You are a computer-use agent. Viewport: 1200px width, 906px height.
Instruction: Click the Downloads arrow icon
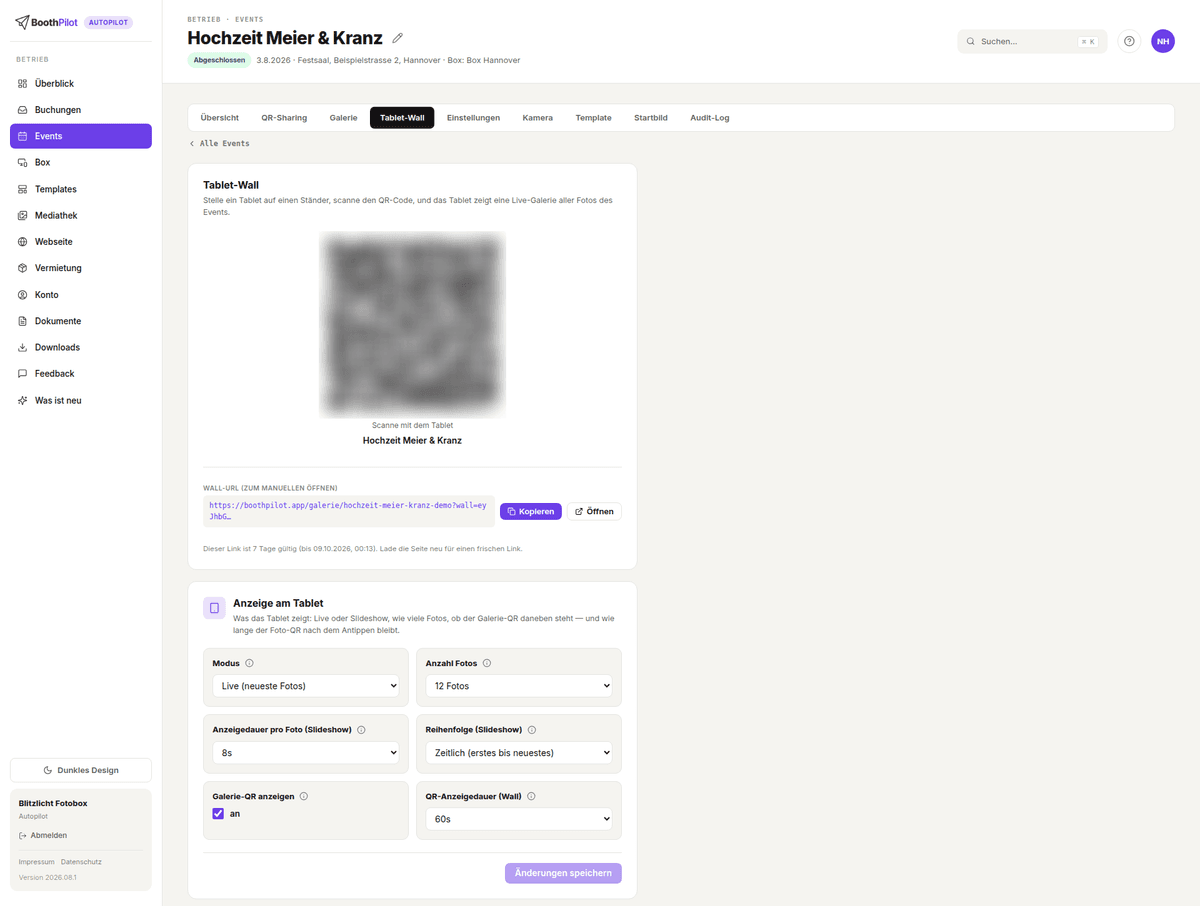click(23, 347)
